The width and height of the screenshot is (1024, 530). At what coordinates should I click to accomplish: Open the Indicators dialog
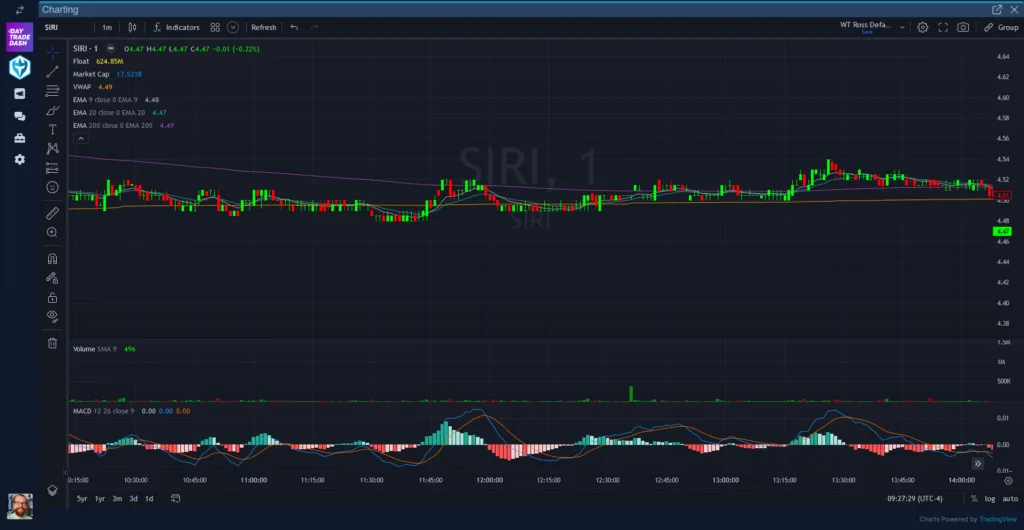(x=176, y=27)
